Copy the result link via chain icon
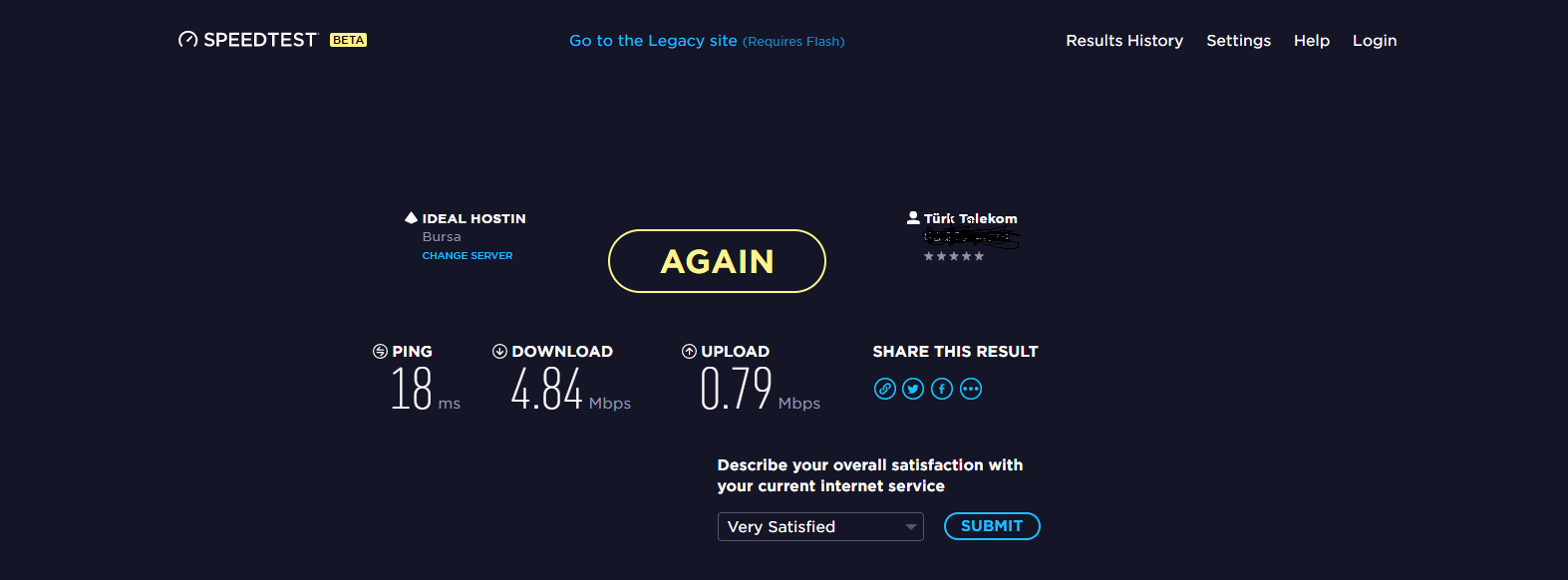The width and height of the screenshot is (1568, 580). coord(885,389)
